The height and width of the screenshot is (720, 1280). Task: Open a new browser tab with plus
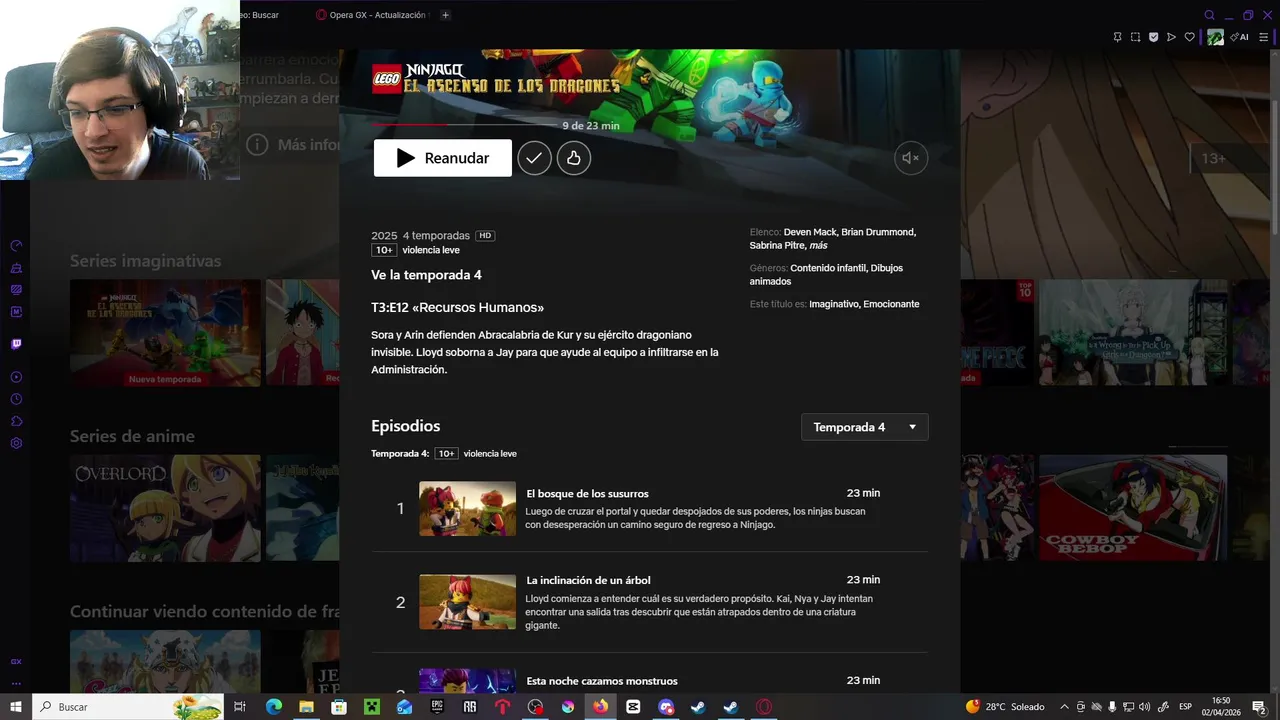click(x=446, y=15)
